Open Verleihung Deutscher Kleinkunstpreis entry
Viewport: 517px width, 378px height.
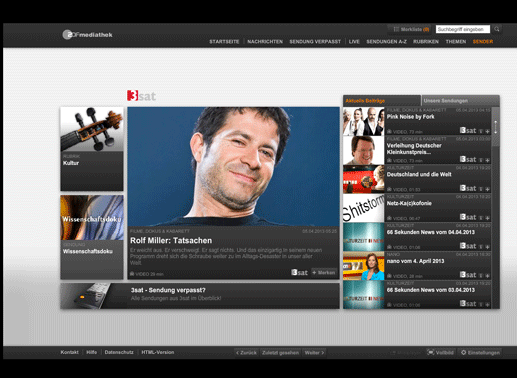(417, 150)
